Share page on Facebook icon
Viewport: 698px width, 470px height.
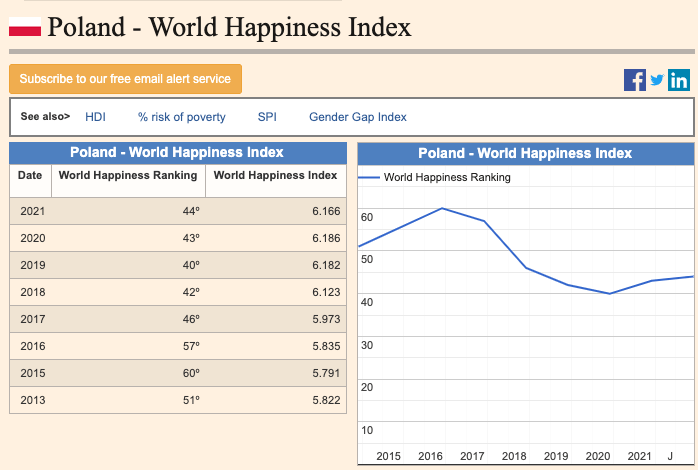(x=635, y=80)
